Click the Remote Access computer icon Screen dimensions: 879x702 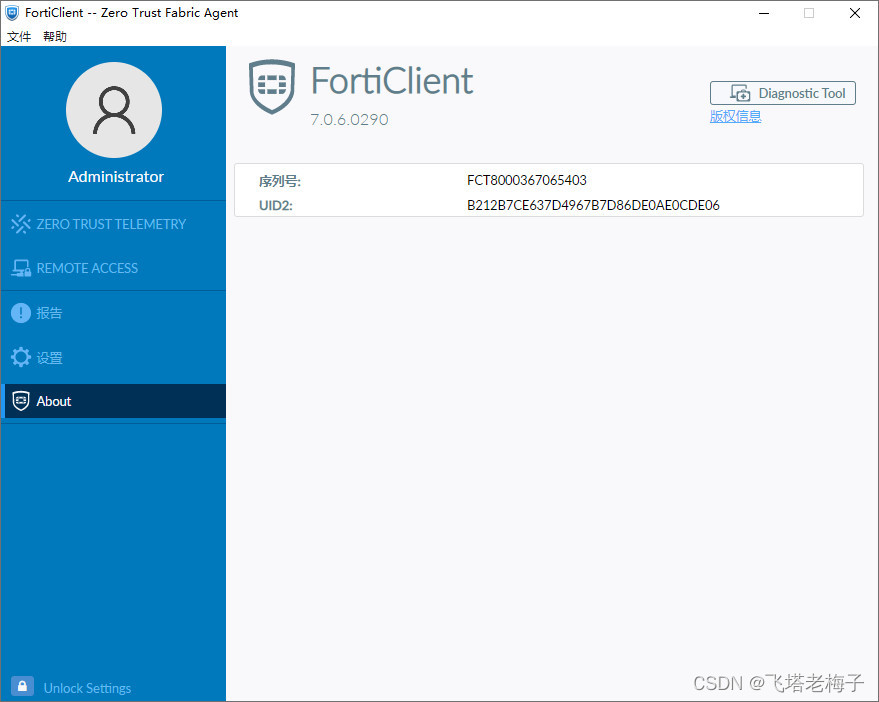tap(21, 268)
